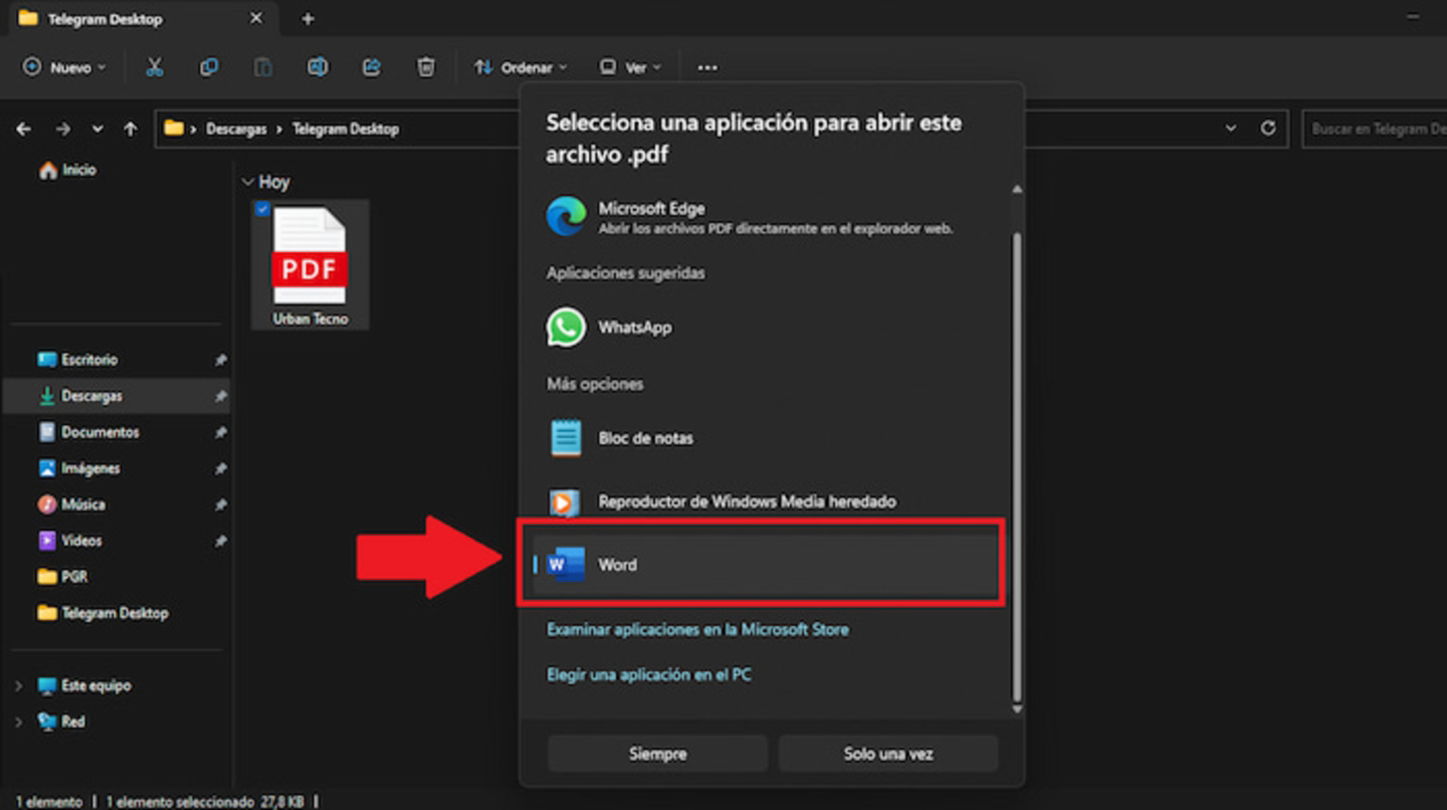The image size is (1447, 810).
Task: Click the Share icon in toolbar
Action: 371,67
